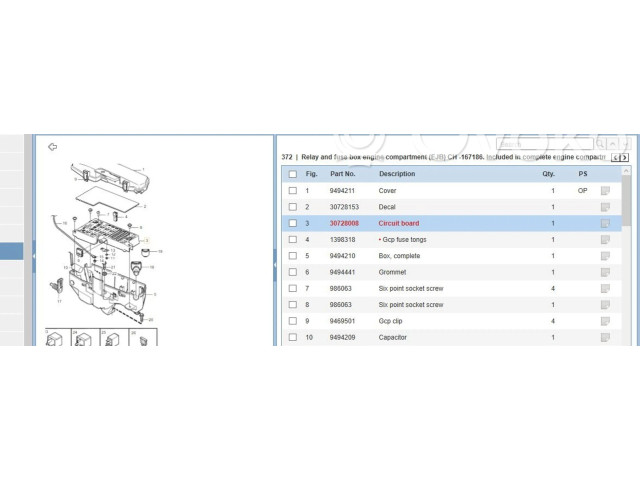The height and width of the screenshot is (480, 640).
Task: Select callout number 3 on the exploded diagram
Action: coord(146,241)
